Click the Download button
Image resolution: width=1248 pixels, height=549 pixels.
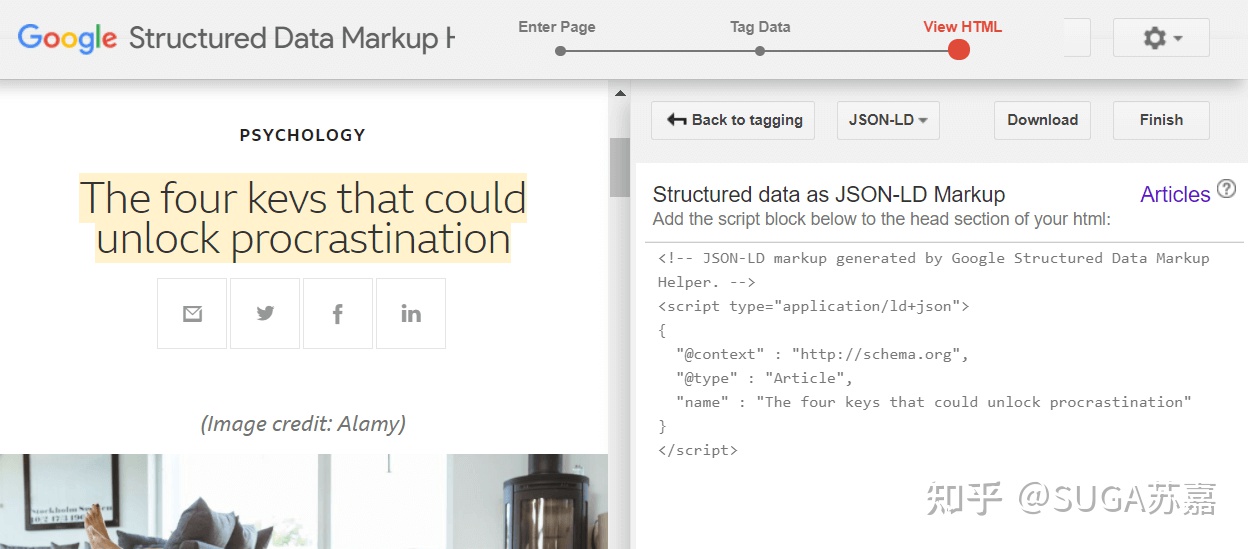click(1042, 120)
